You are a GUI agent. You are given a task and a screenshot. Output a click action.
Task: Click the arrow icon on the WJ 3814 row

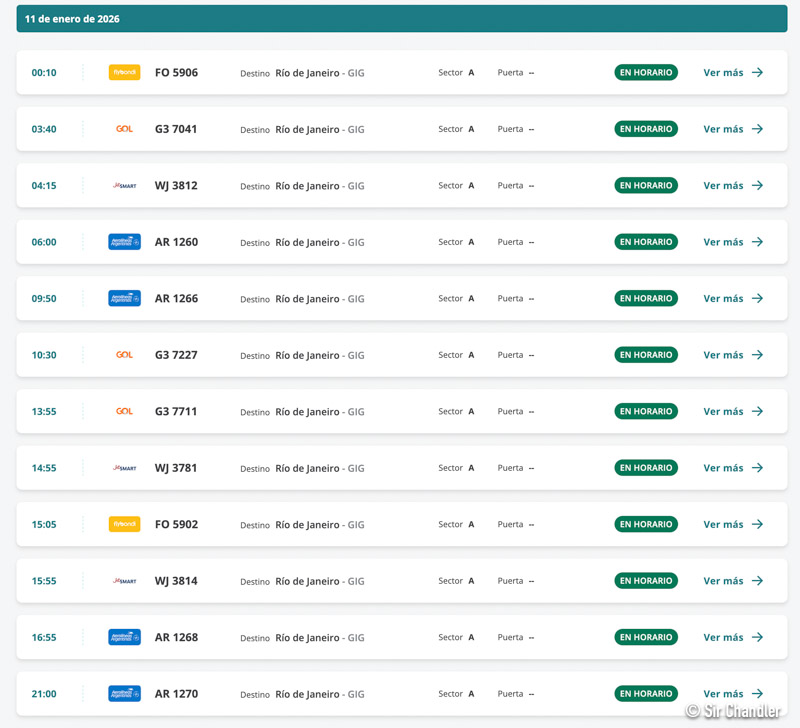[x=757, y=581]
